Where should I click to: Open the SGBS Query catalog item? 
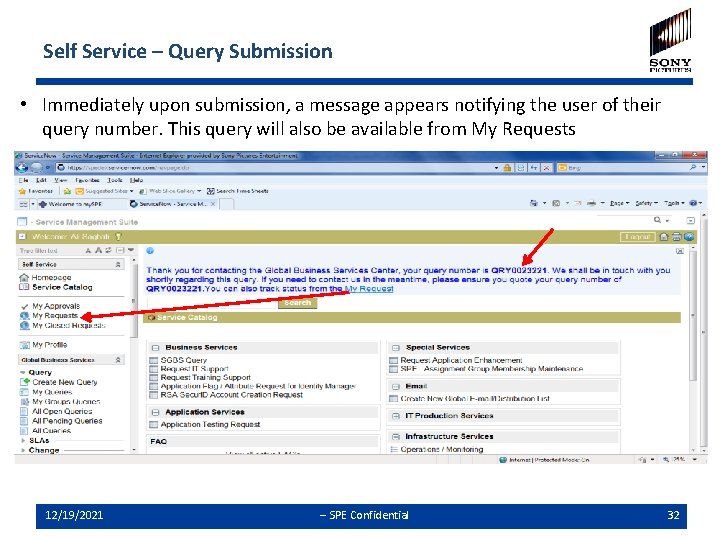coord(183,360)
